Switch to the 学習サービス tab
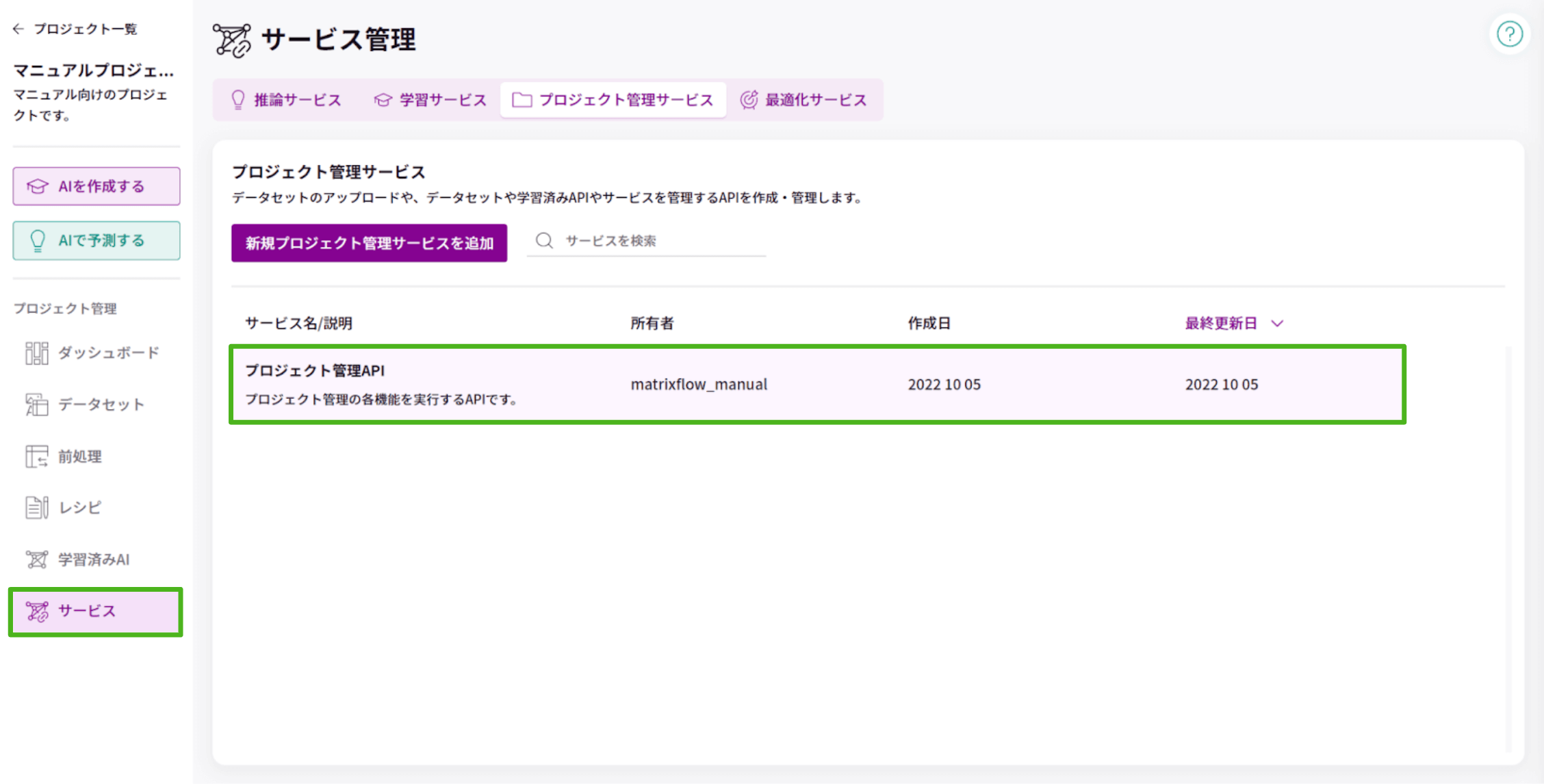 430,99
